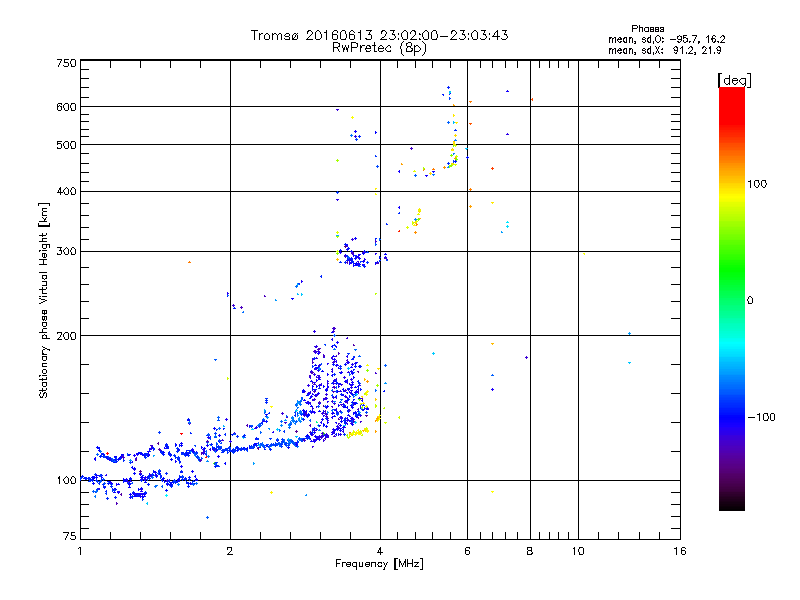Click the x-axis tick label '6'

click(467, 551)
